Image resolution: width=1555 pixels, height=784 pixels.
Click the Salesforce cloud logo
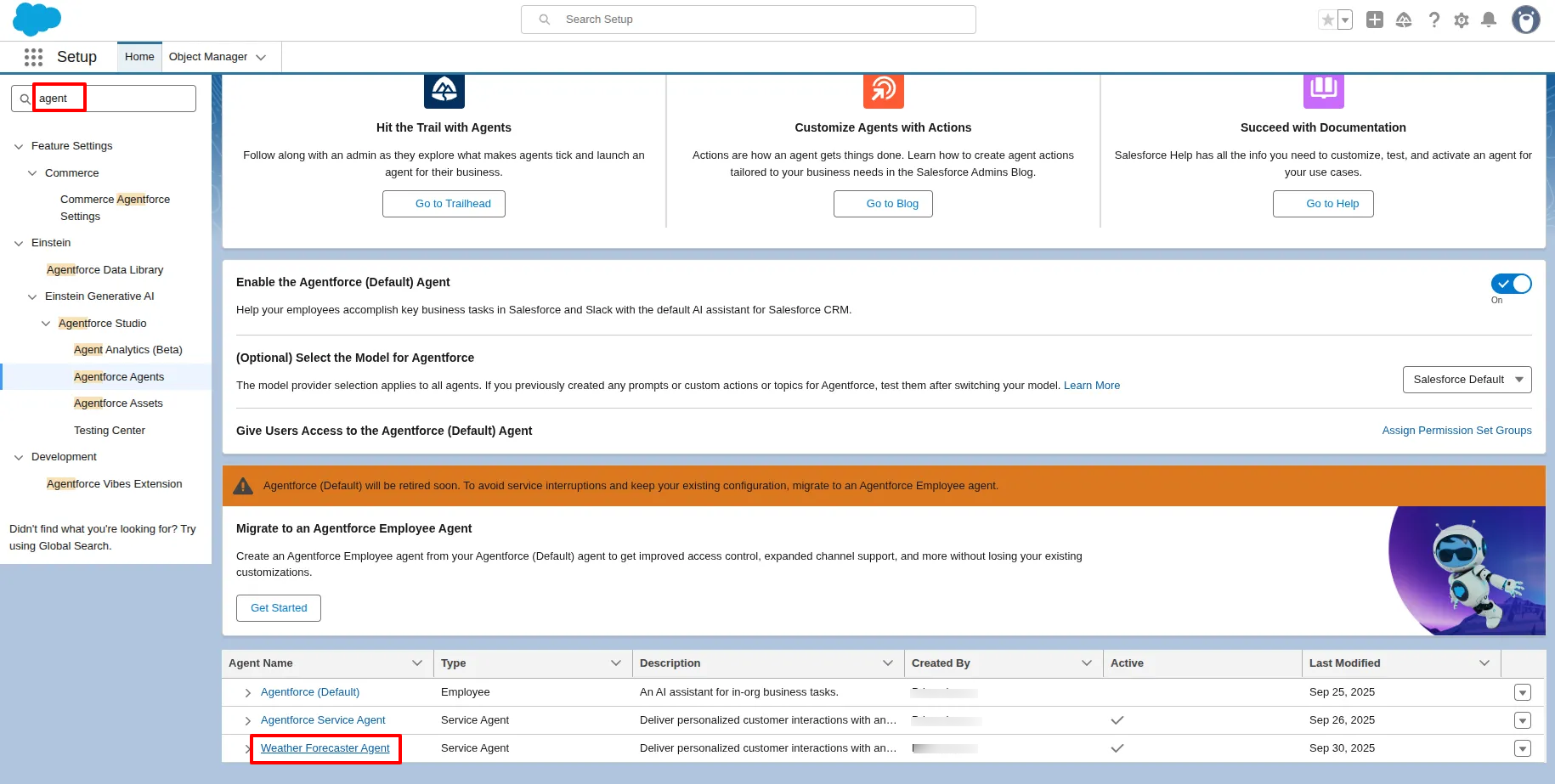point(37,19)
